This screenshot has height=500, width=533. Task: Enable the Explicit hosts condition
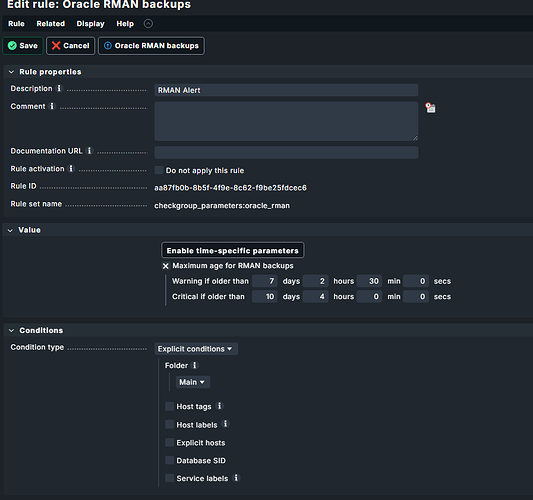[x=169, y=442]
